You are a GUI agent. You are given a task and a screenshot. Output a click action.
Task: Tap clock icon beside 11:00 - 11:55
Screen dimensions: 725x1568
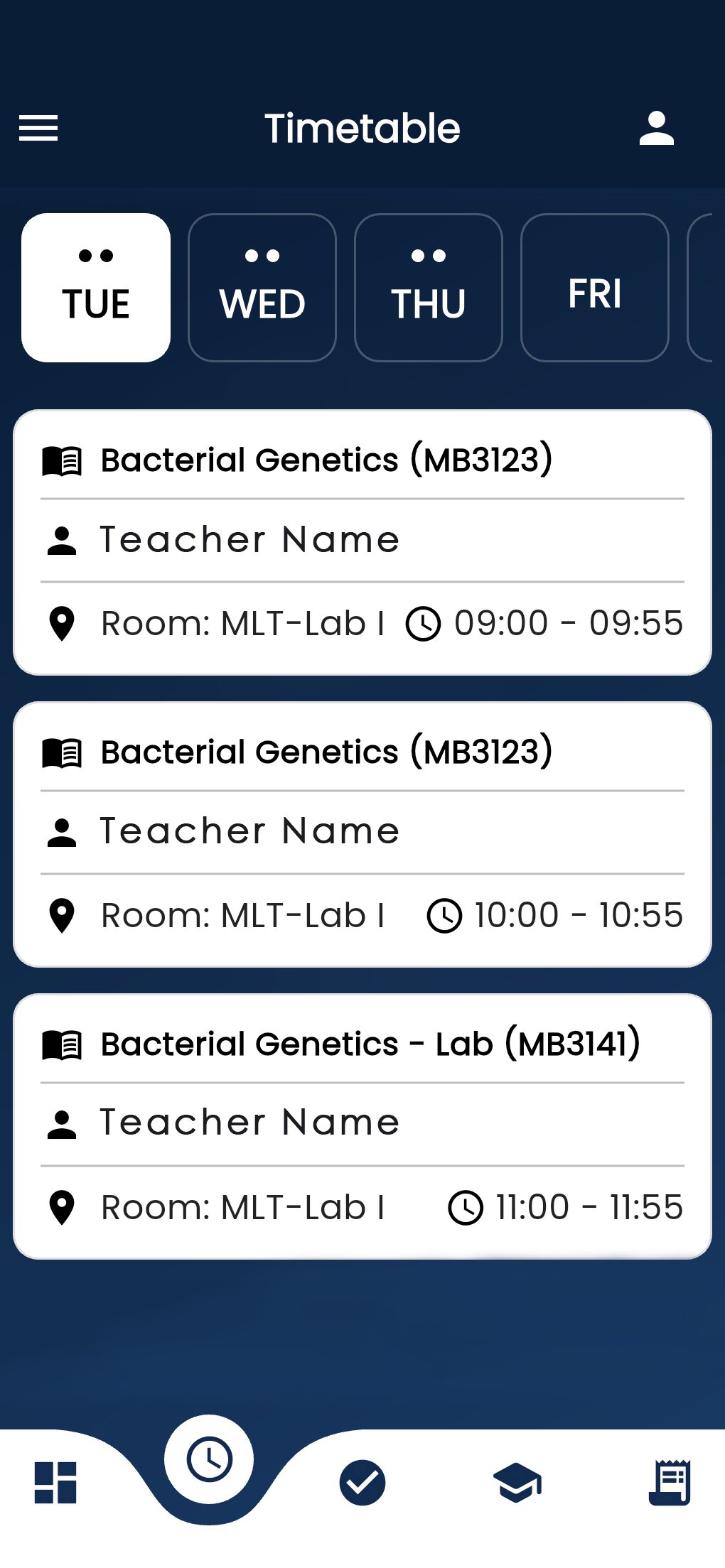[466, 1208]
